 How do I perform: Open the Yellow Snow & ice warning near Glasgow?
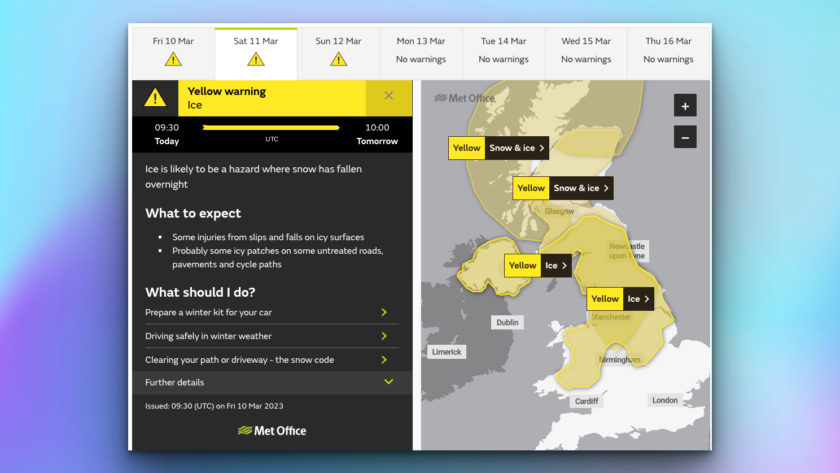click(562, 188)
